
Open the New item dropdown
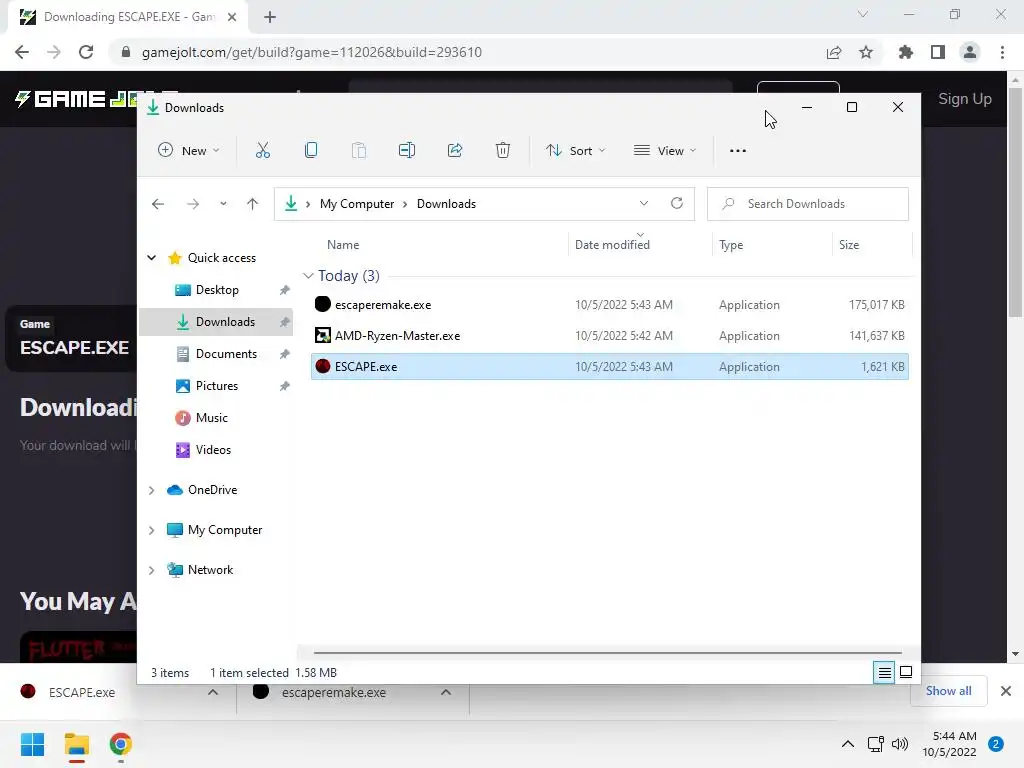(189, 151)
